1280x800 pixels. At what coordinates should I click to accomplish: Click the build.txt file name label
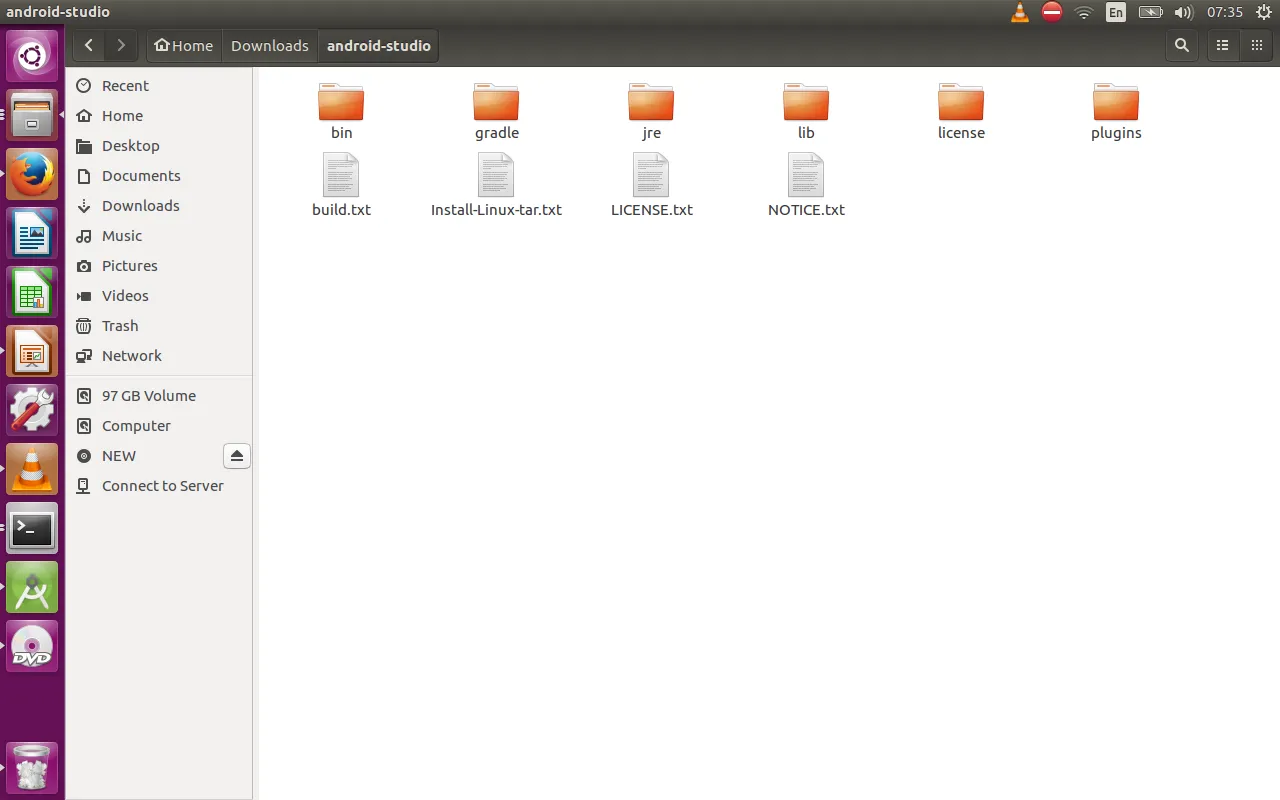[x=341, y=210]
